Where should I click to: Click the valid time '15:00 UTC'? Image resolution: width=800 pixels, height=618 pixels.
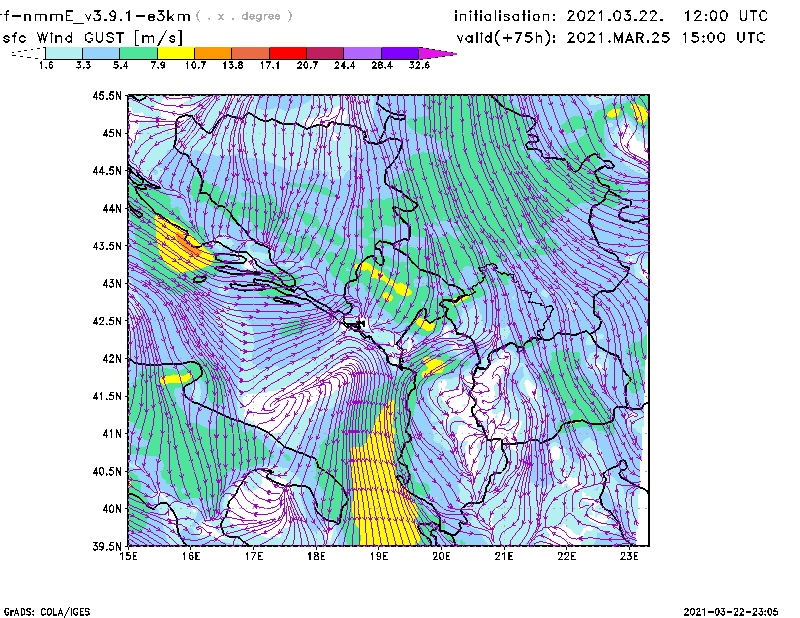(723, 38)
